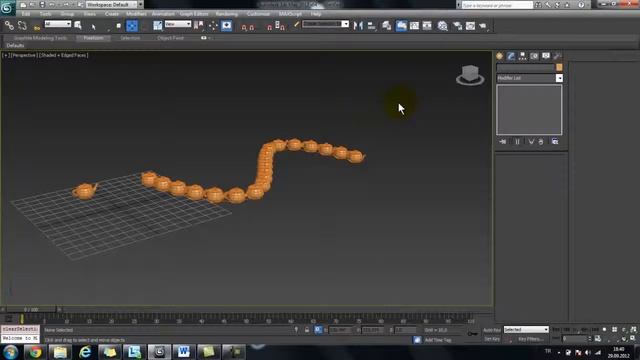Open the Manage Layers dialog
The height and width of the screenshot is (360, 640).
click(x=387, y=26)
